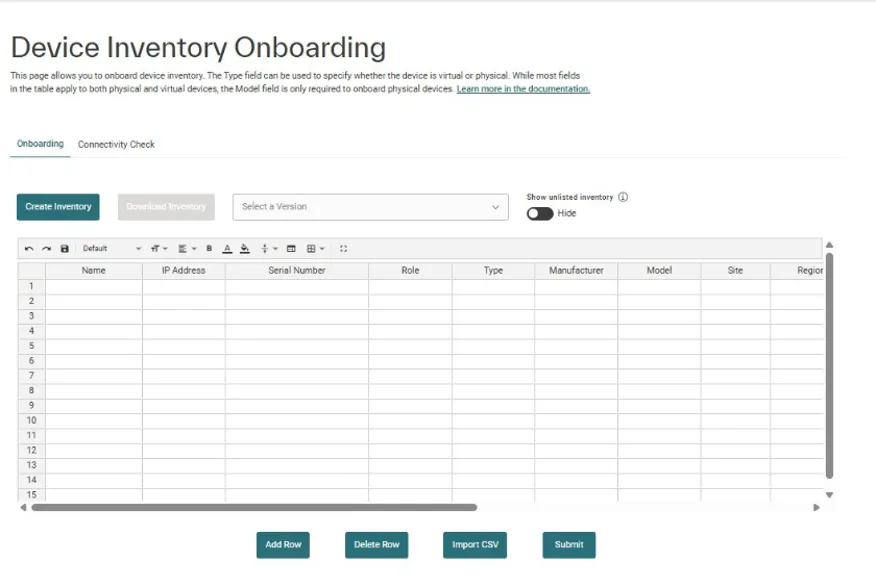Toggle bold formatting in the toolbar
The height and width of the screenshot is (587, 876).
(x=209, y=249)
